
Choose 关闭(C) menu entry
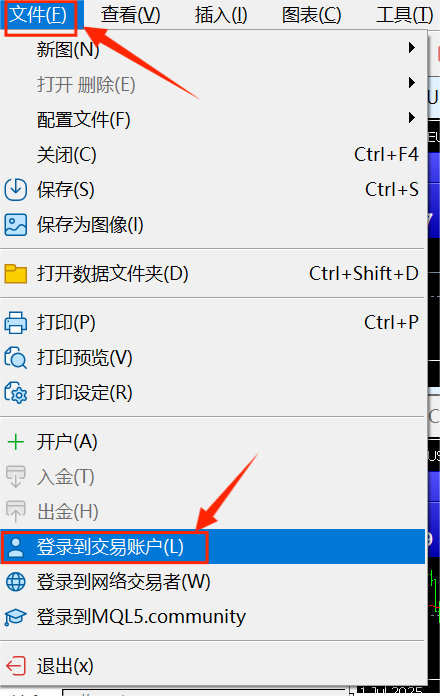coord(213,154)
